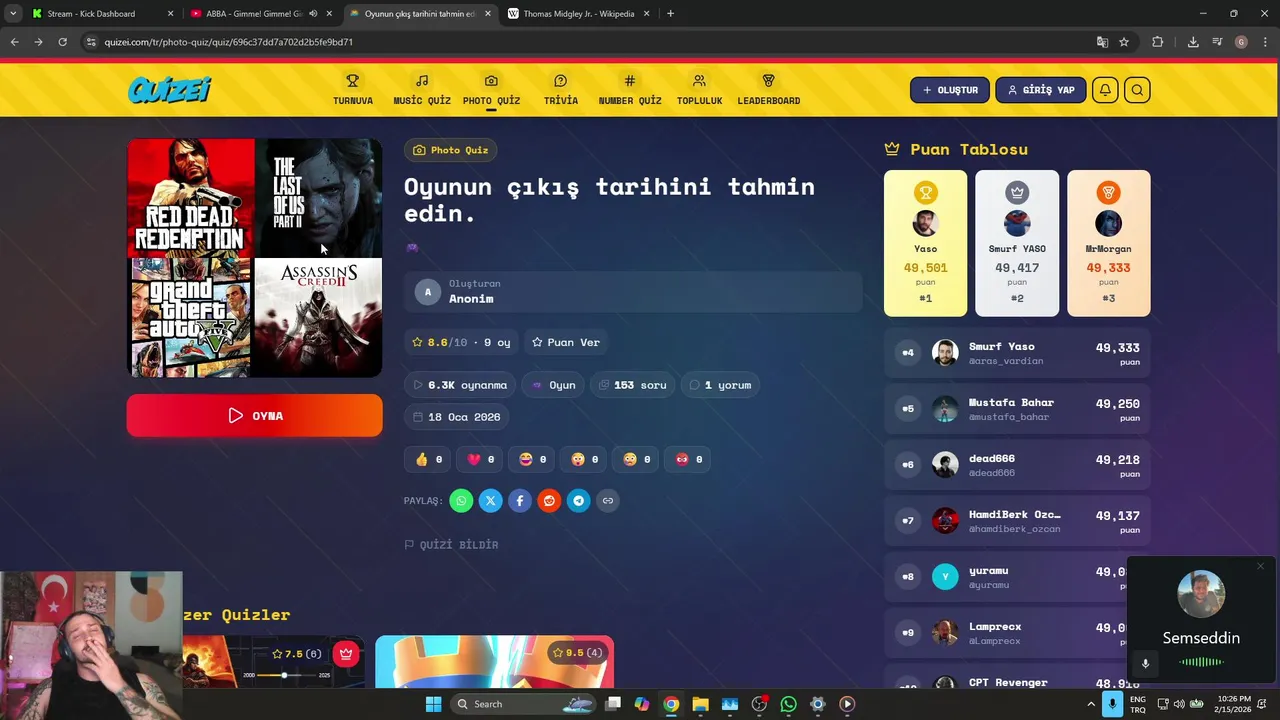This screenshot has height=720, width=1280.
Task: Click the quiz cover image collage
Action: 254,257
